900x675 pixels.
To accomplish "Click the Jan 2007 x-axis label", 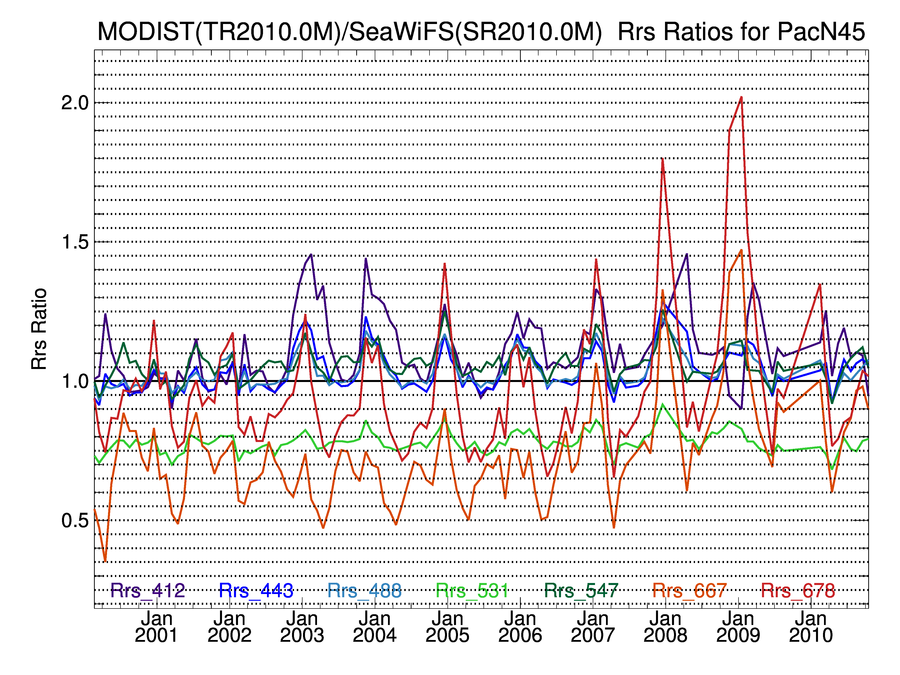I will (592, 627).
